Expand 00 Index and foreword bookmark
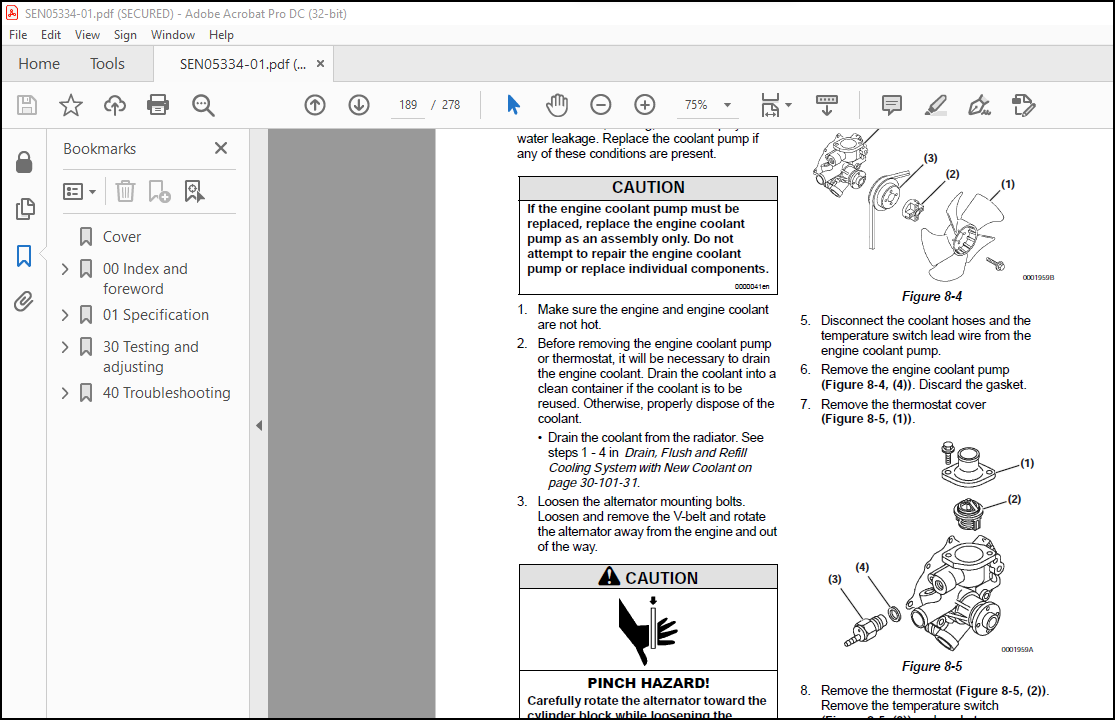Image resolution: width=1115 pixels, height=720 pixels. [65, 269]
